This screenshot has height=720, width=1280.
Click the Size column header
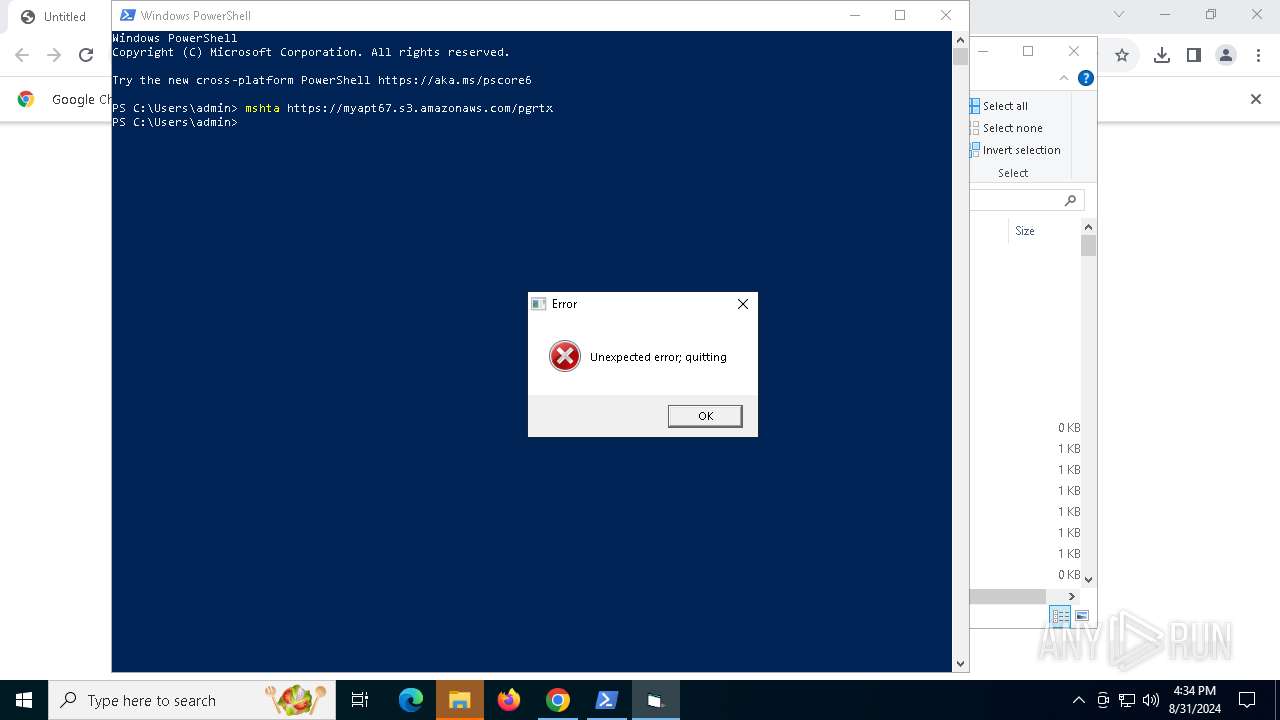pyautogui.click(x=1025, y=231)
